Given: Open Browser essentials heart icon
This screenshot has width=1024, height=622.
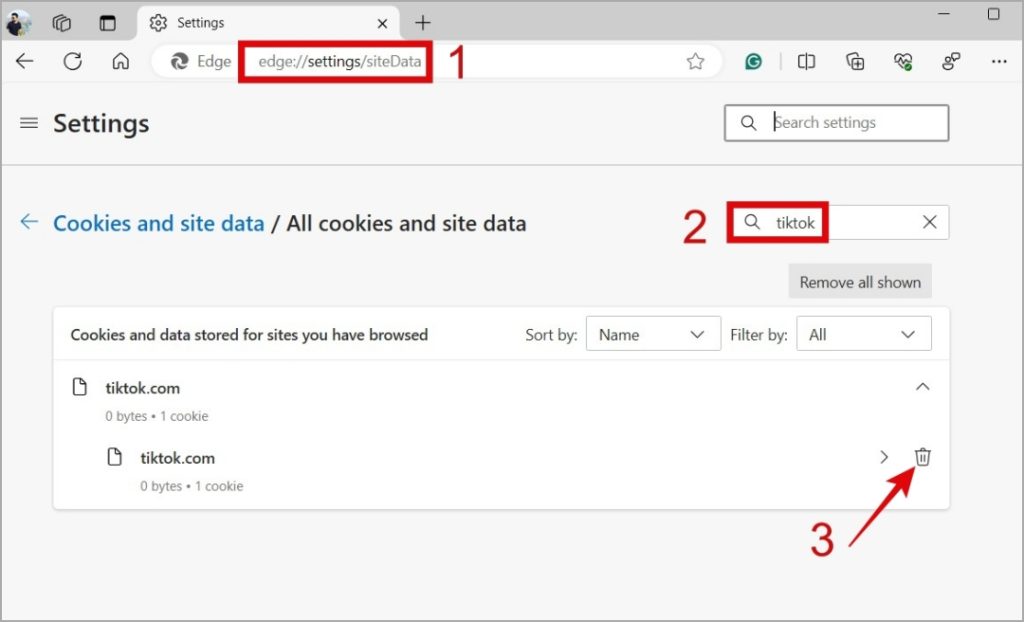Looking at the screenshot, I should click(x=903, y=61).
